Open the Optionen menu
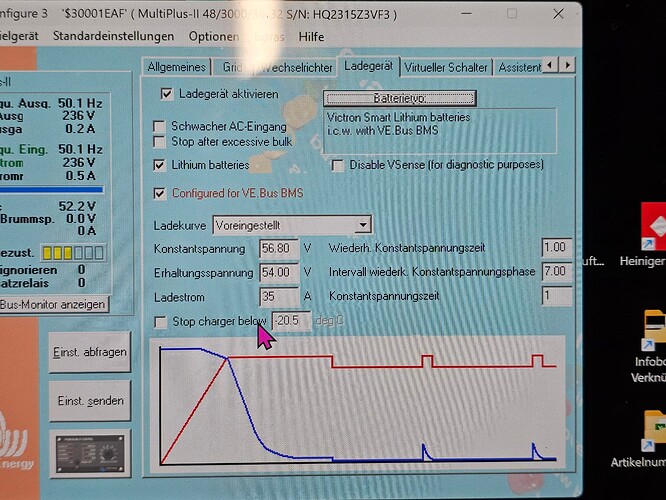Screen dimensions: 666x500 (214, 37)
